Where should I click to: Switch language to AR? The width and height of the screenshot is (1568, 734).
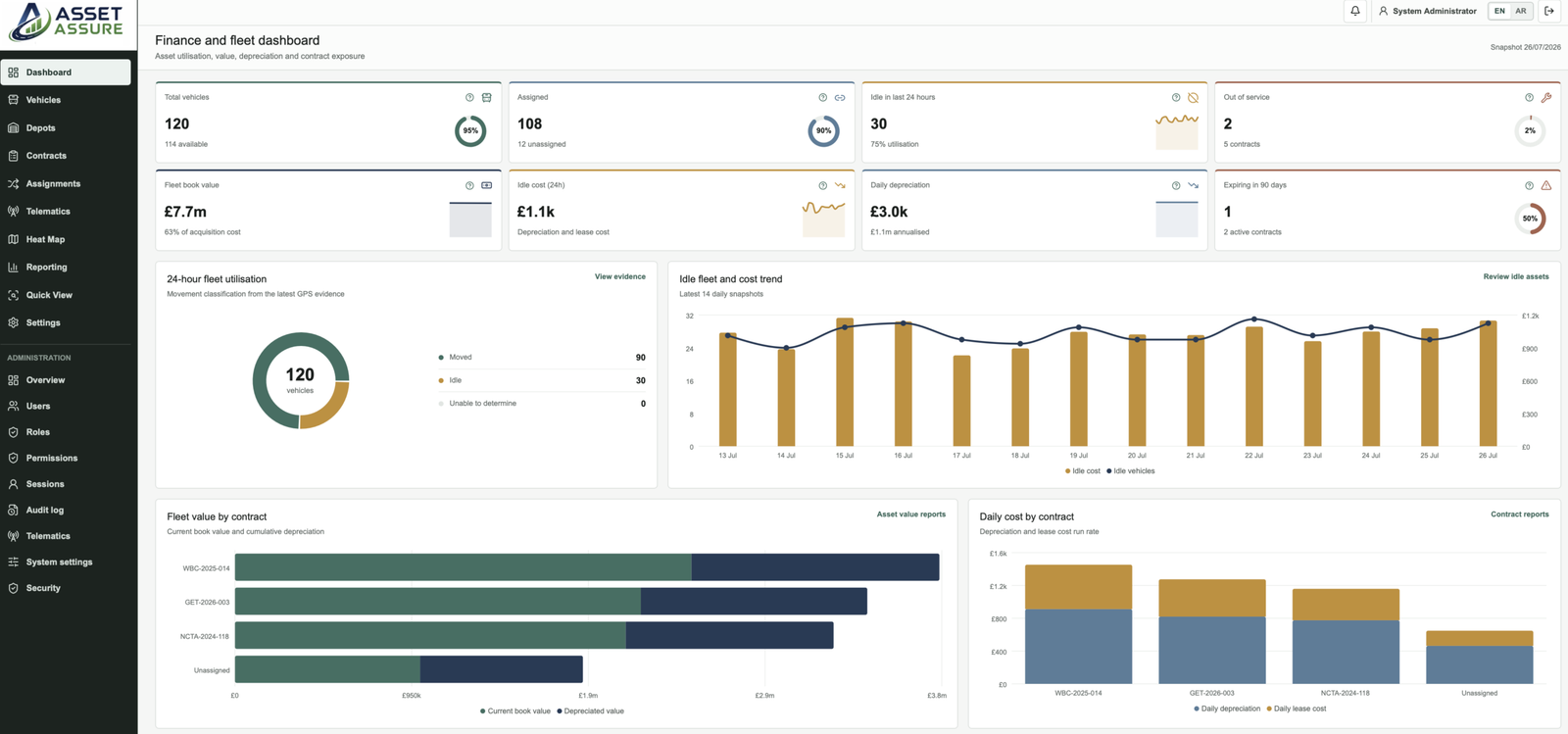click(1521, 11)
